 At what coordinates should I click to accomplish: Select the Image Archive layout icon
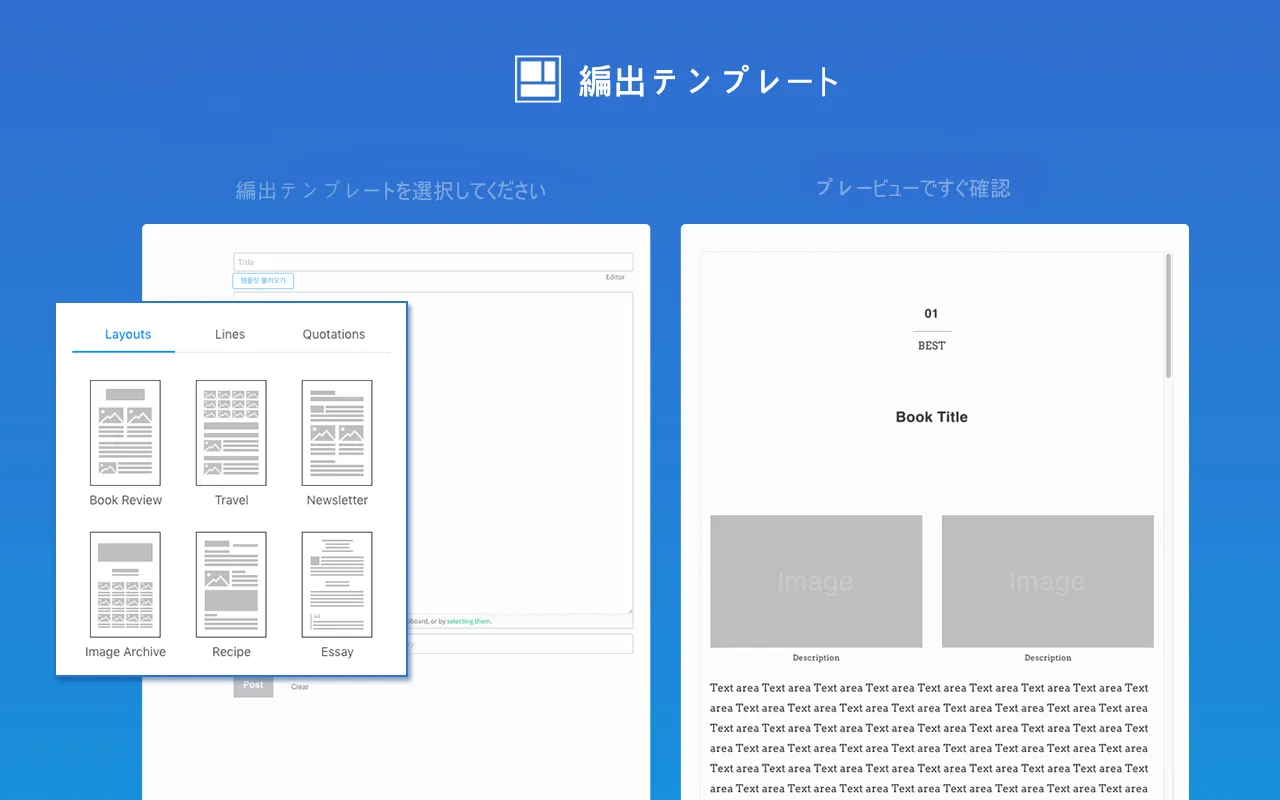[x=125, y=585]
